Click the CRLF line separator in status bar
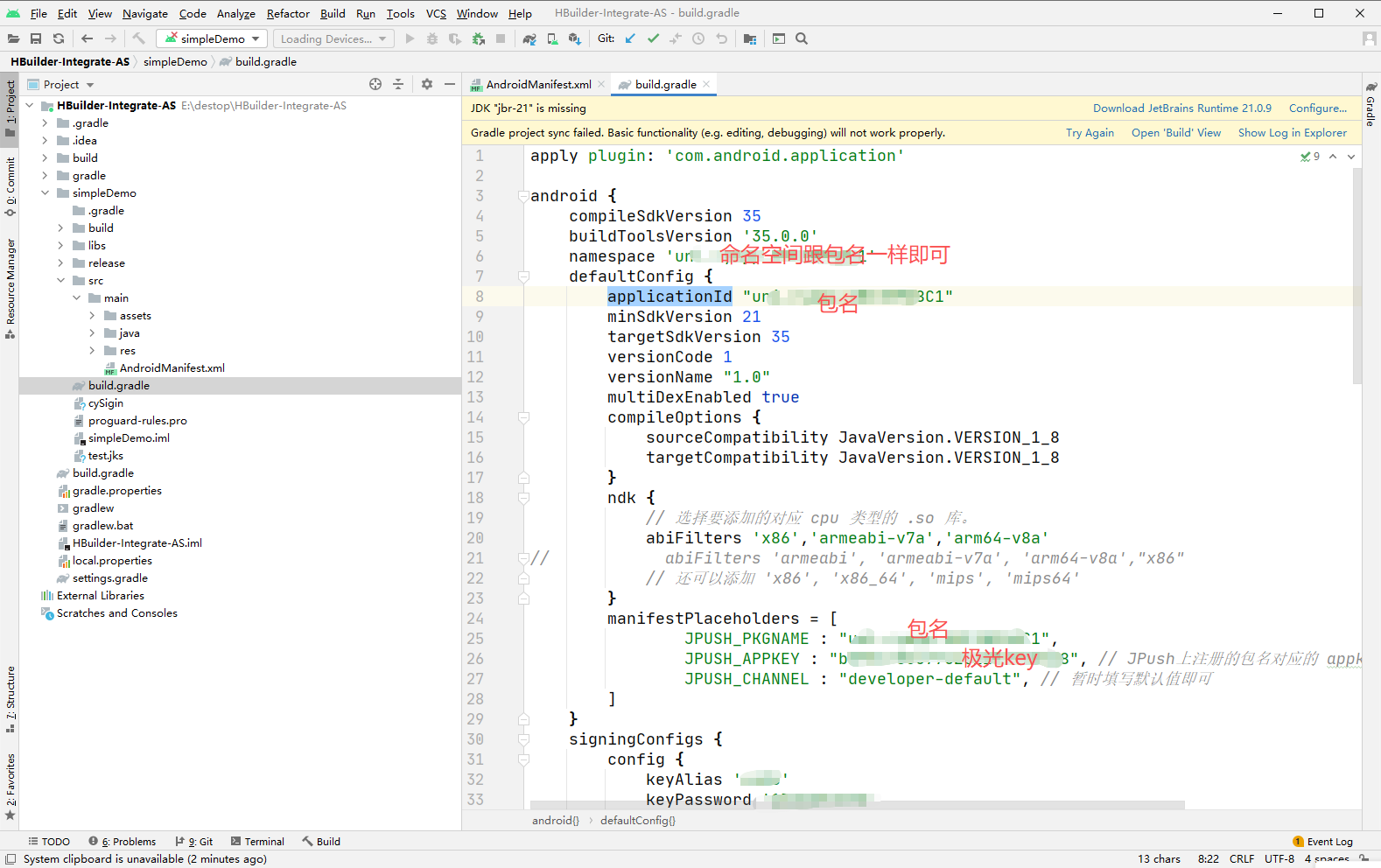1381x868 pixels. tap(1241, 859)
